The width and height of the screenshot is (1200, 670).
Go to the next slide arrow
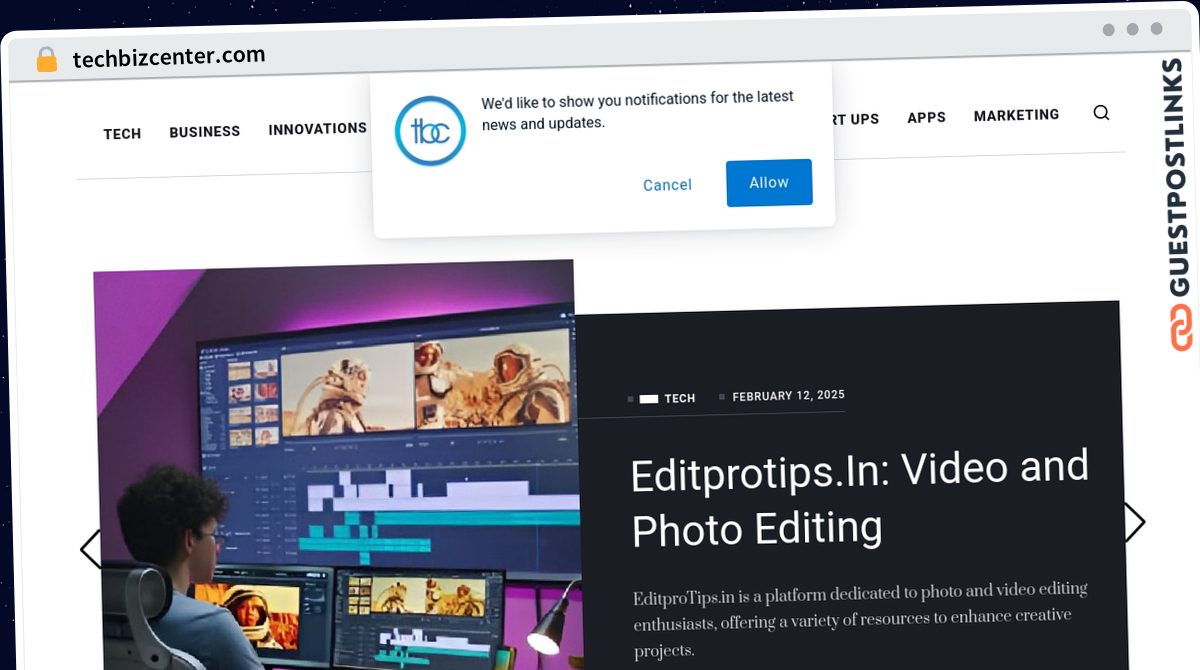tap(1134, 522)
